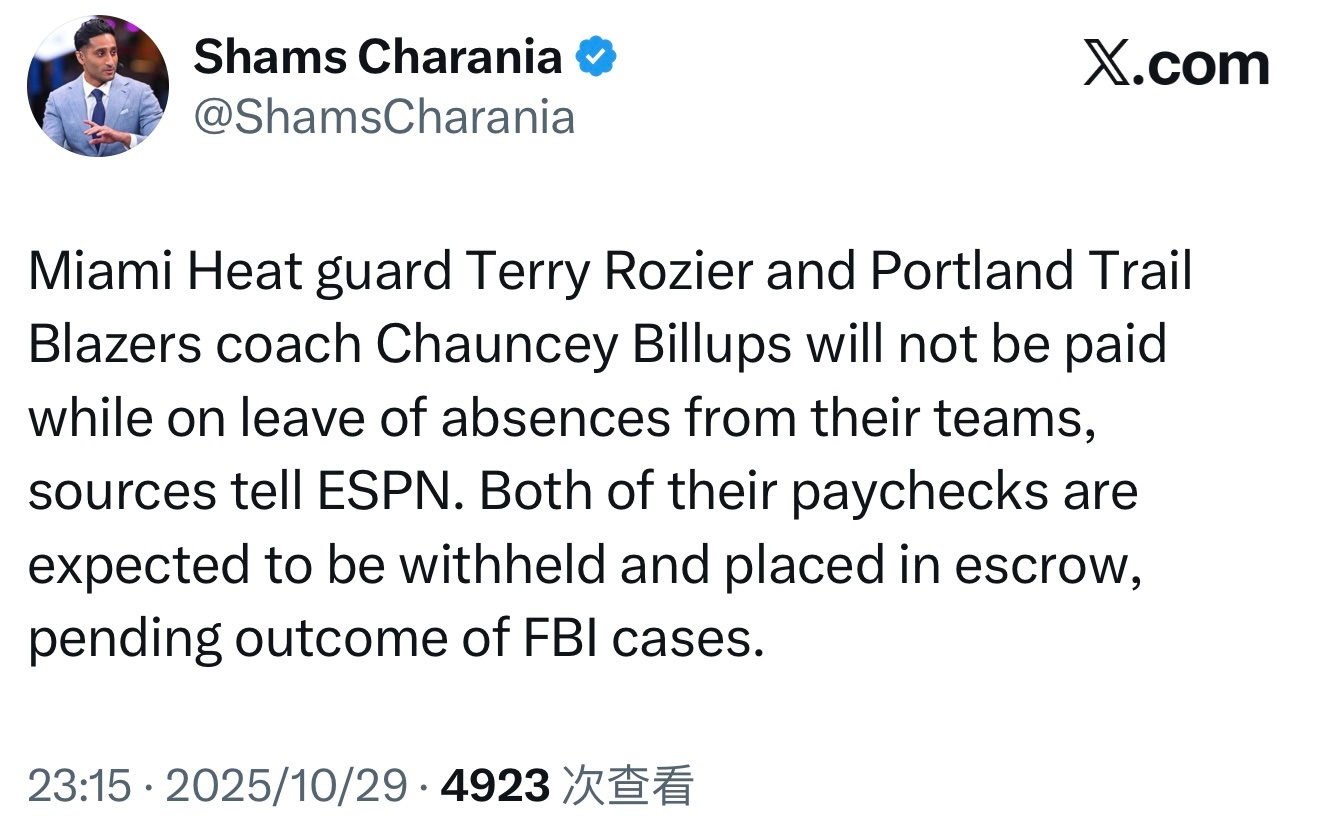
Task: Click the words Portland Trail in the tweet
Action: (x=1031, y=272)
